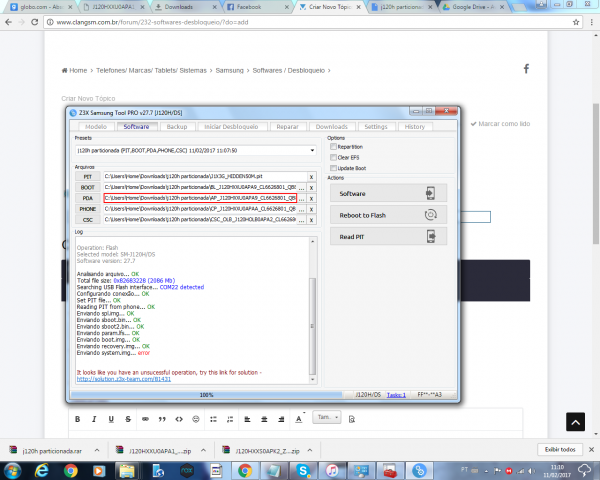
Task: Click Exibir todos in the downloads bar
Action: pyautogui.click(x=560, y=449)
